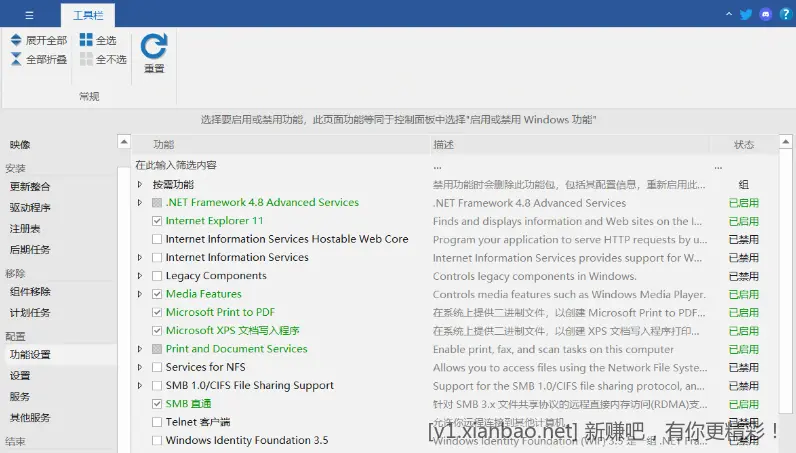Click the 全部折叠 collapse all icon
Screen dimensions: 796x453
(16, 59)
